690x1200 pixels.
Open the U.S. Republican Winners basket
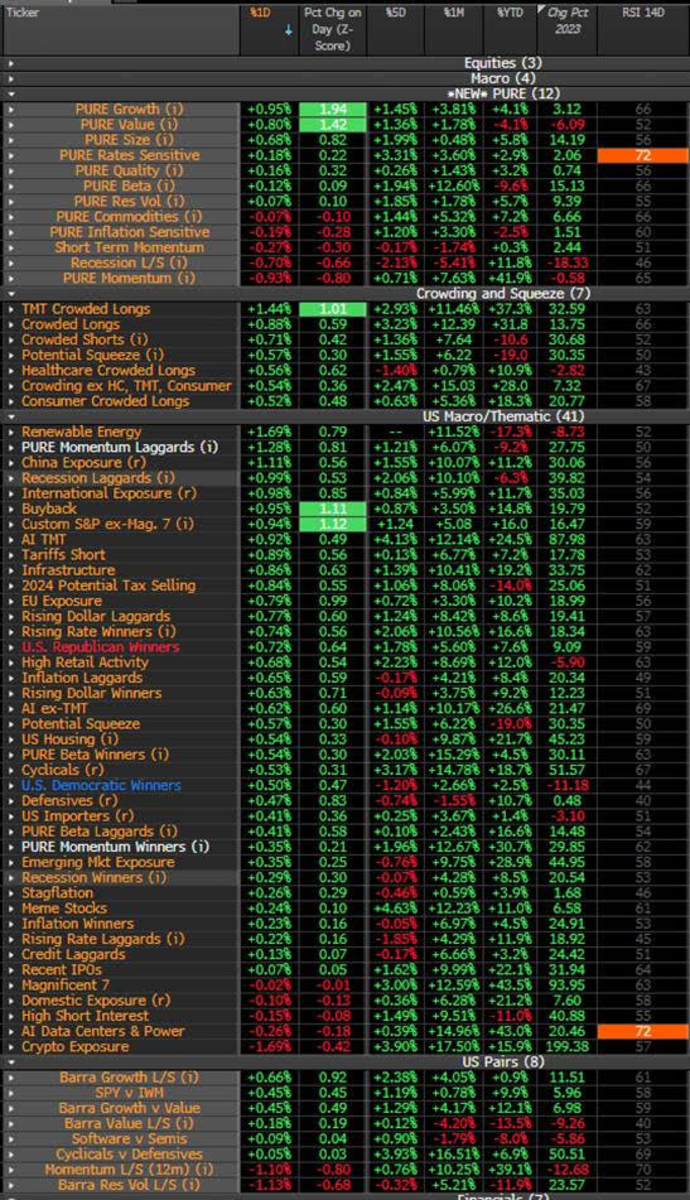100,647
